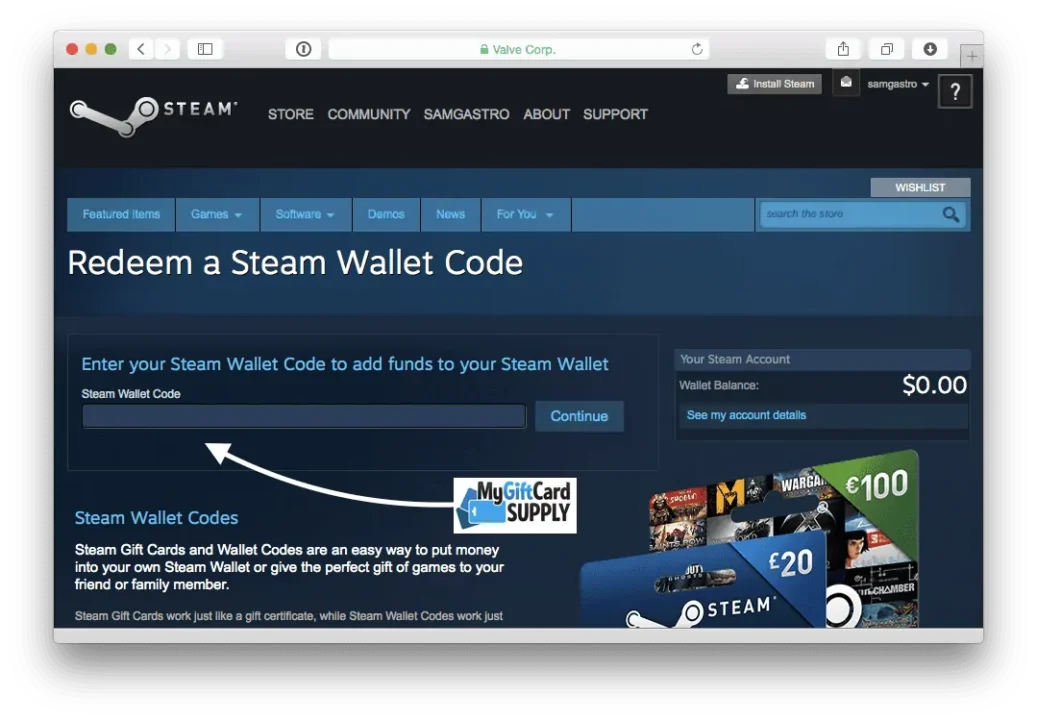Click the Install Steam button

(x=774, y=84)
